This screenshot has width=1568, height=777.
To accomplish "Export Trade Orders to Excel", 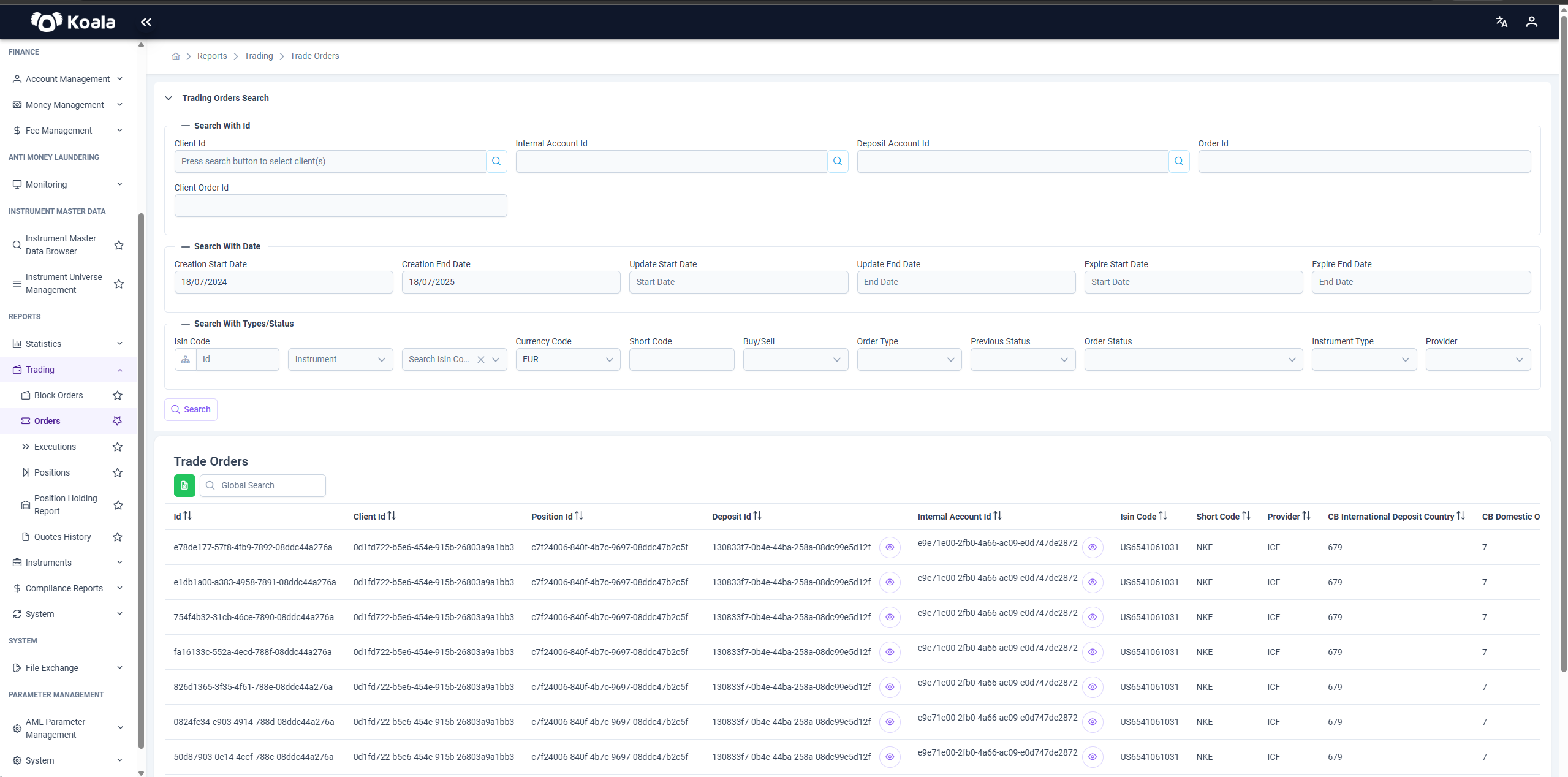I will pos(184,485).
